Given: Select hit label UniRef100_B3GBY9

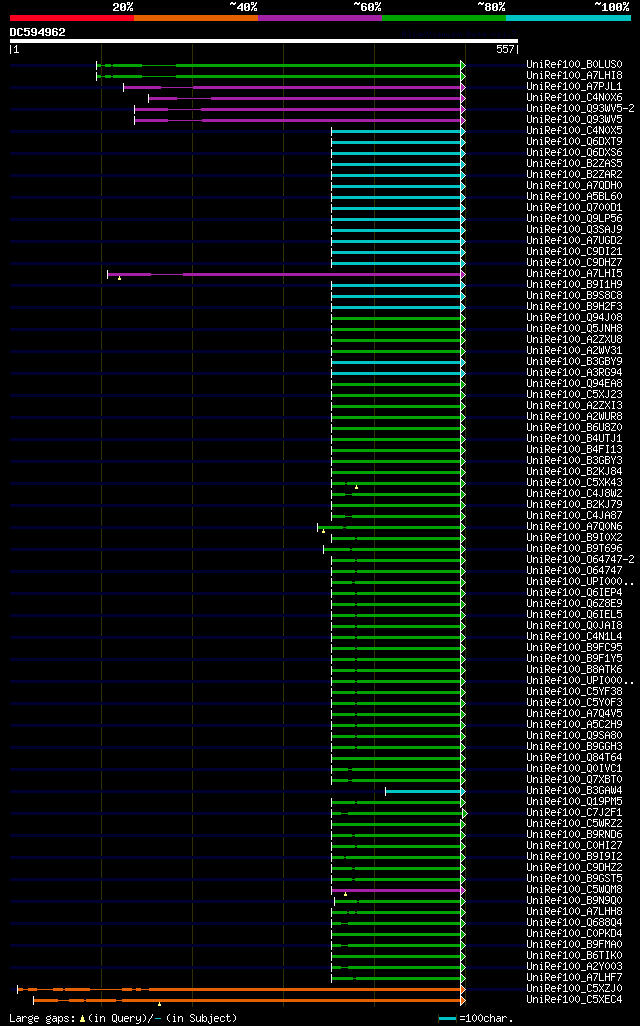Looking at the screenshot, I should 575,362.
